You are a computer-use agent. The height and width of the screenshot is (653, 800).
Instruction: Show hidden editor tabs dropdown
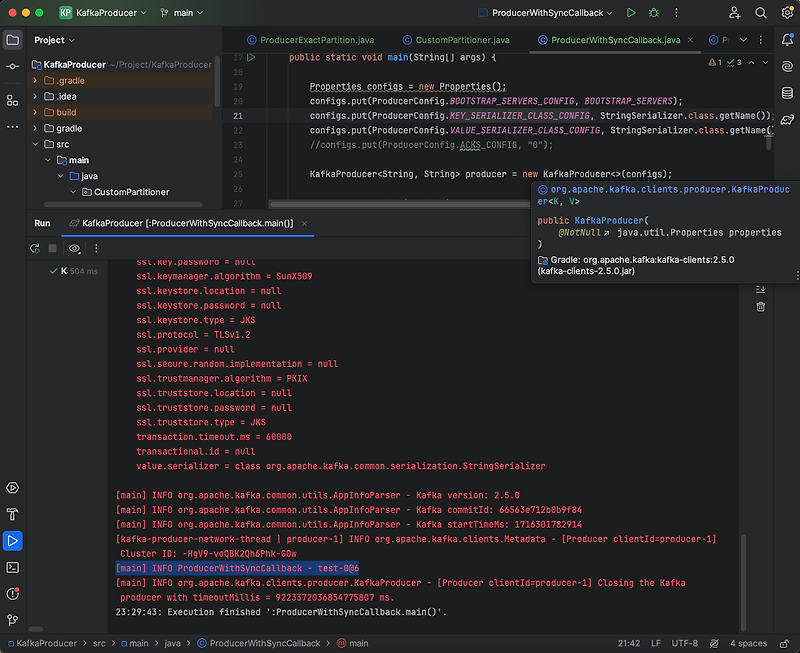pyautogui.click(x=743, y=40)
